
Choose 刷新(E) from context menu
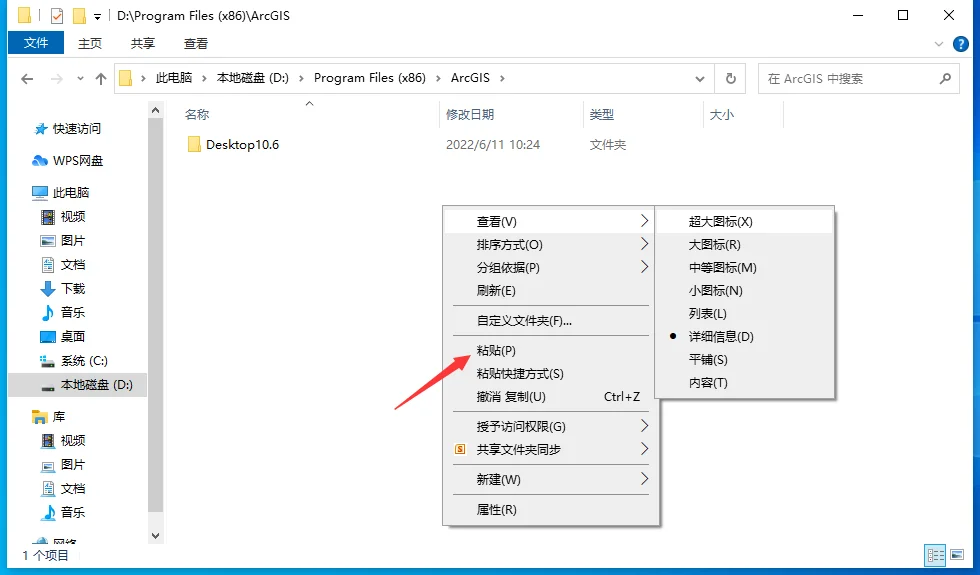coord(549,291)
